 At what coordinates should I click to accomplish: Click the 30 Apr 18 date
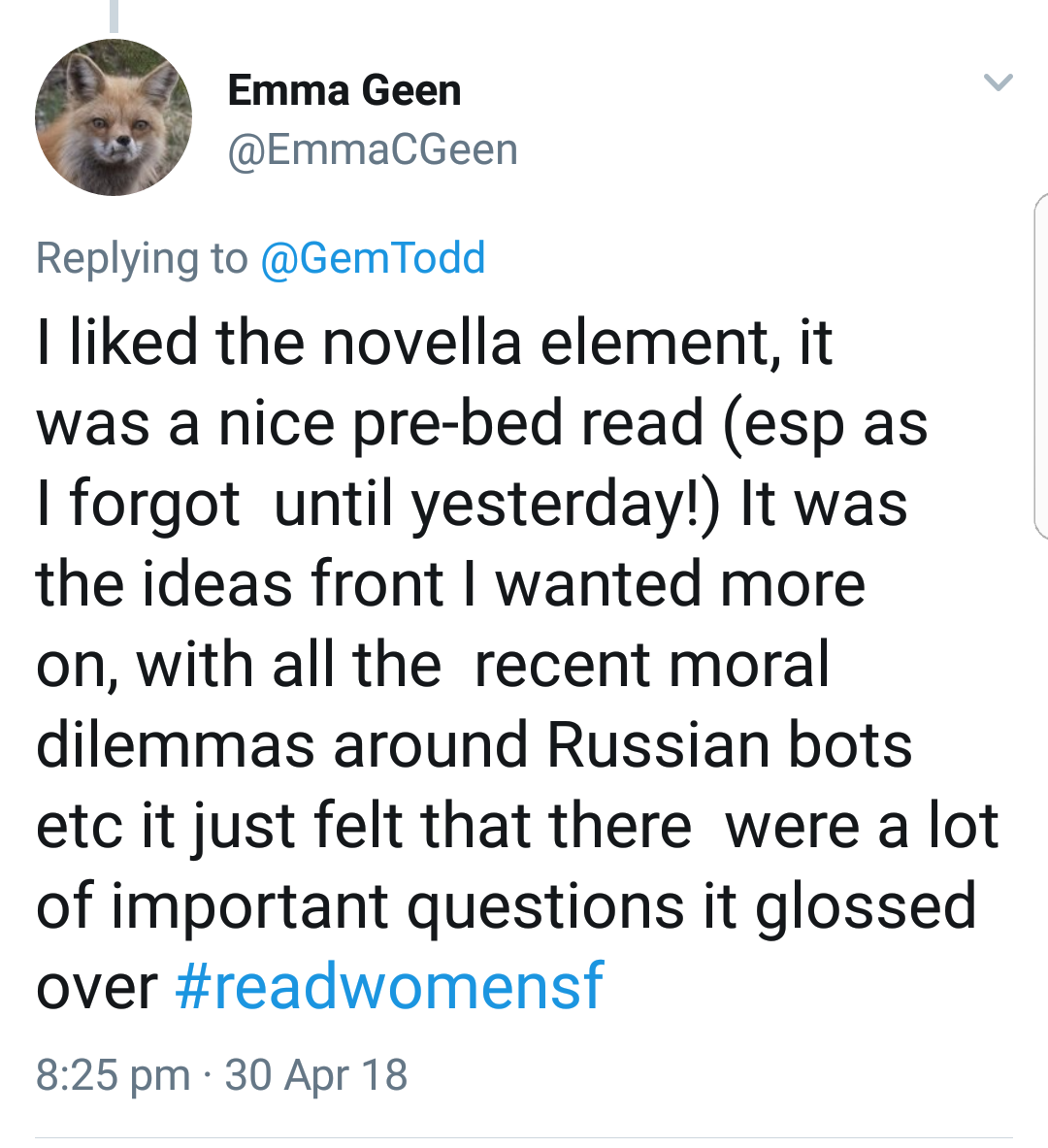[x=316, y=1075]
